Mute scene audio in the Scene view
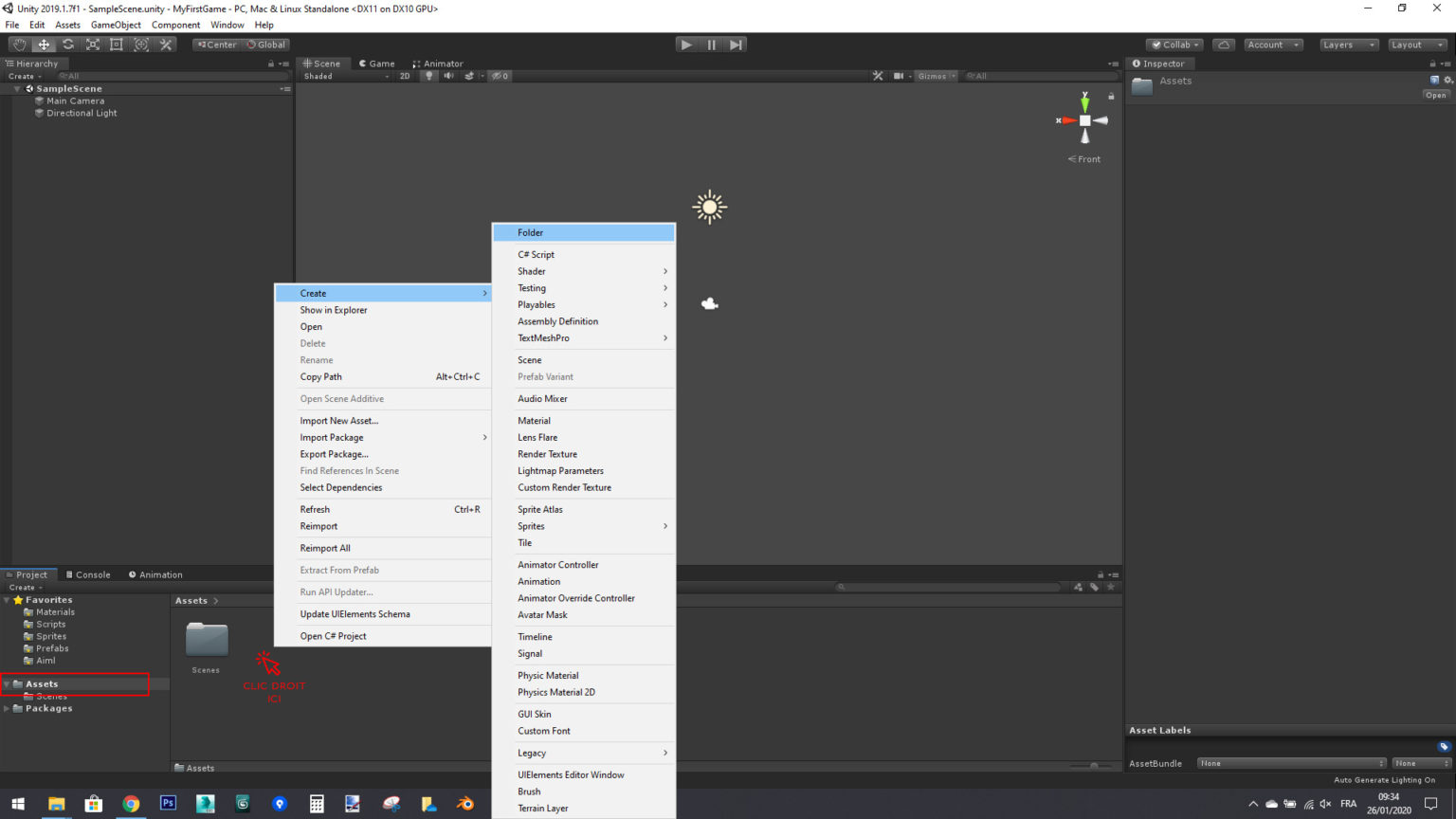This screenshot has width=1456, height=819. point(448,76)
